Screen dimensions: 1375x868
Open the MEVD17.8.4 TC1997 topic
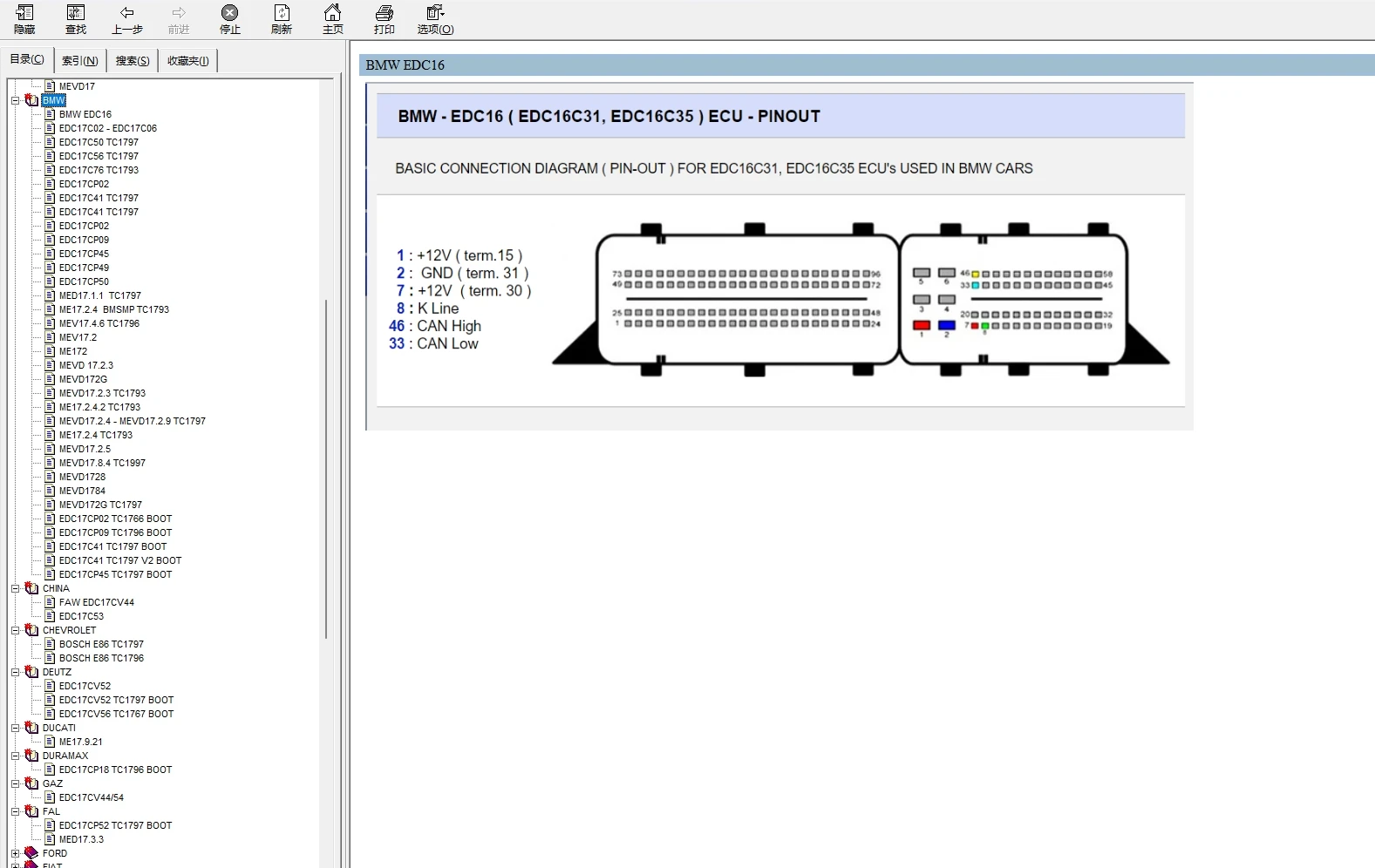pyautogui.click(x=102, y=463)
